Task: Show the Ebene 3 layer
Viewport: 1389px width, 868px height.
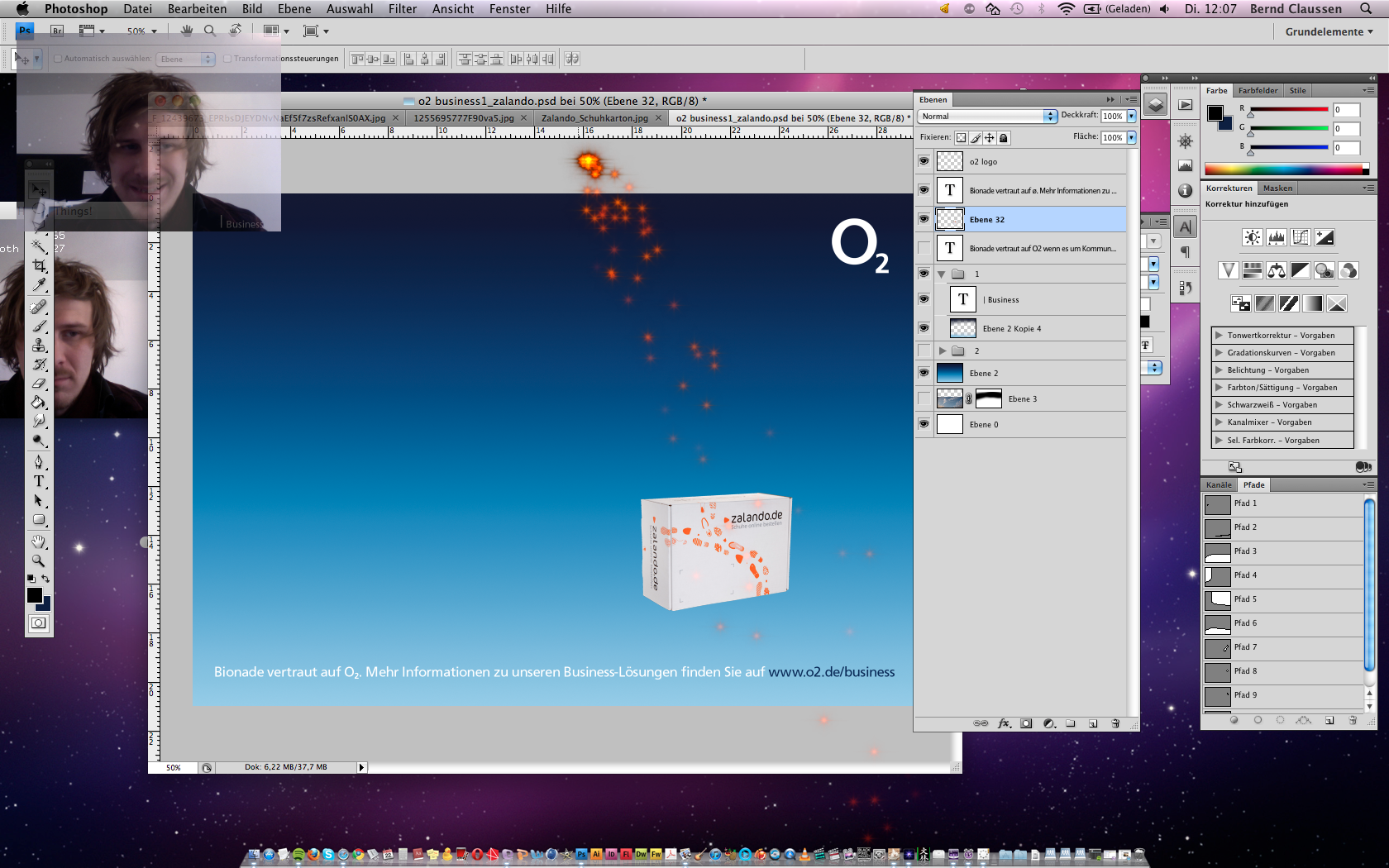Action: tap(924, 399)
